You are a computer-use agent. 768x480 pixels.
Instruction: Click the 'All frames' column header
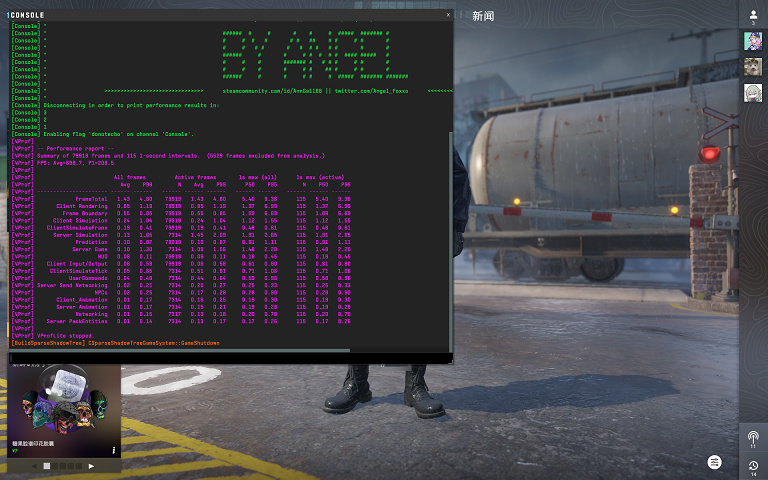(x=130, y=177)
